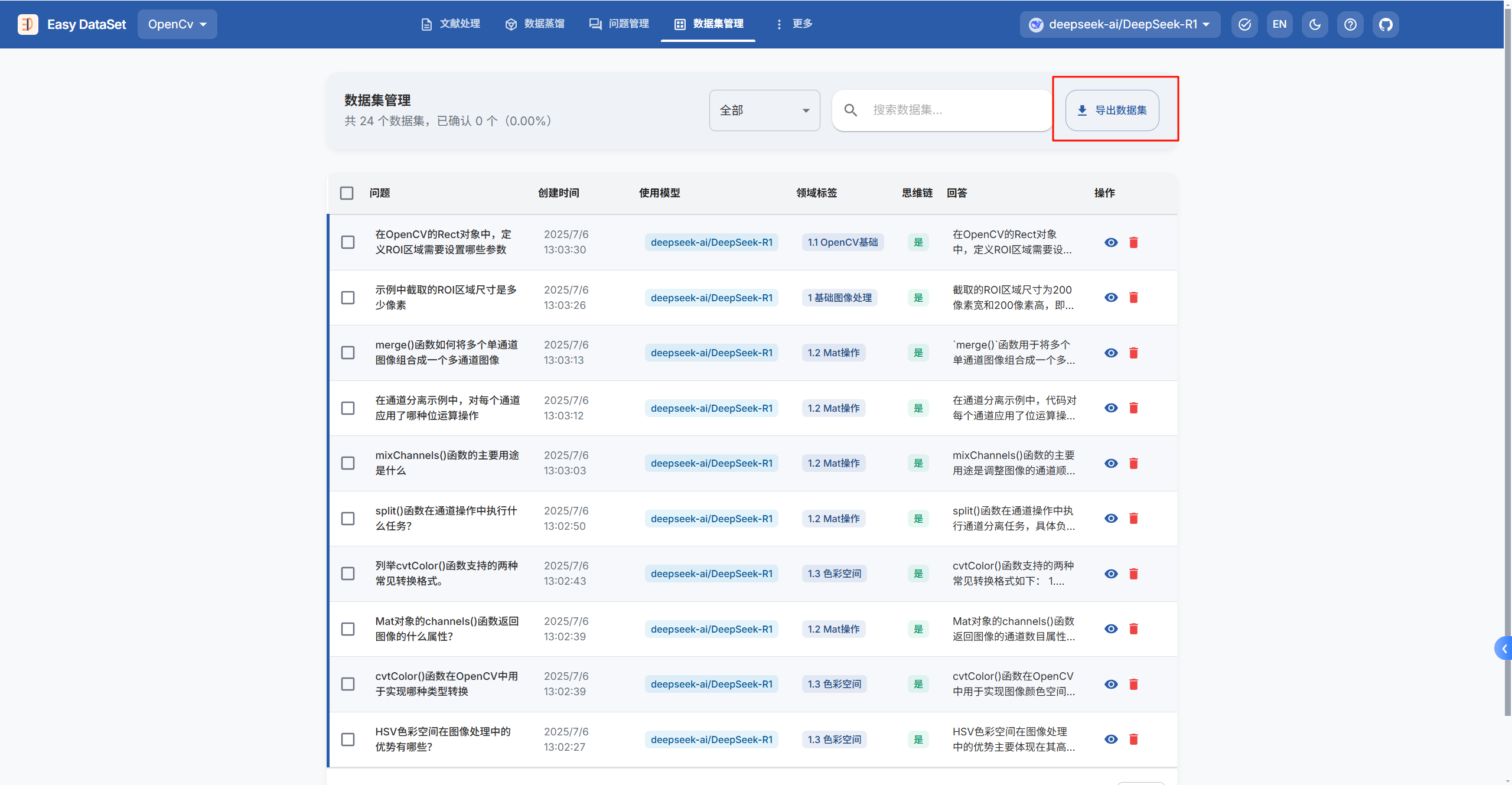Click the 导出数据集 button

[x=1112, y=110]
